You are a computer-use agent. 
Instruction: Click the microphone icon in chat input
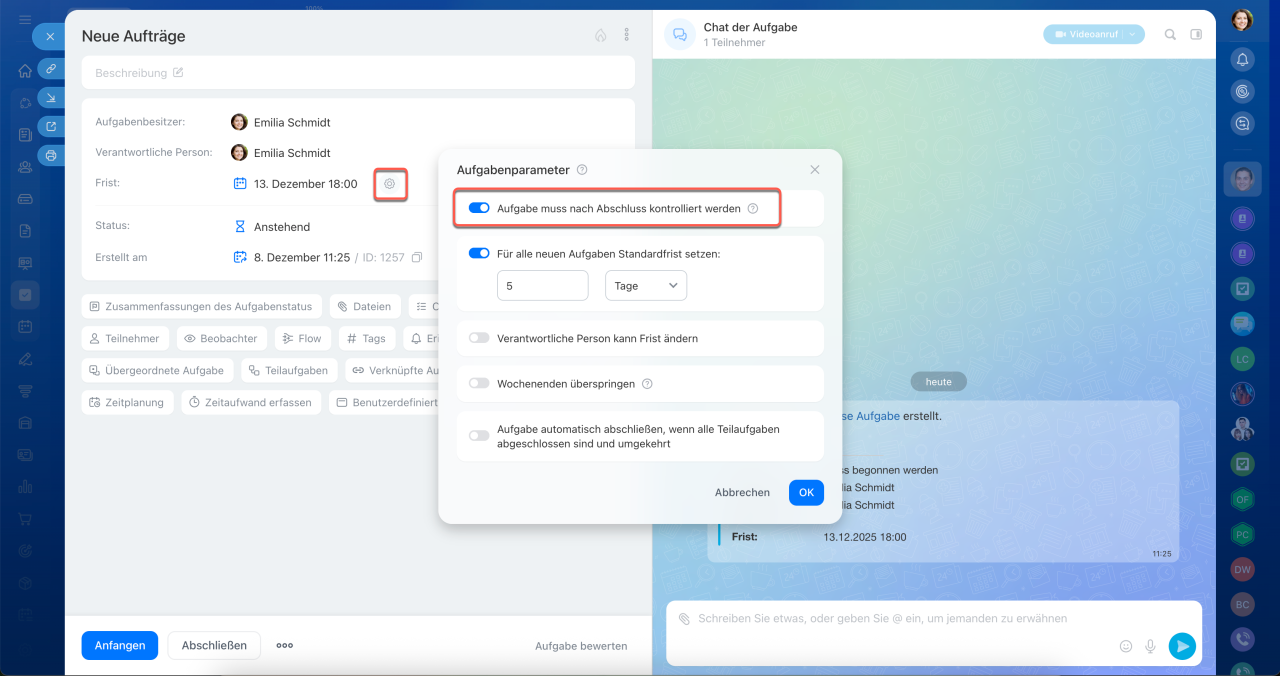click(1151, 646)
